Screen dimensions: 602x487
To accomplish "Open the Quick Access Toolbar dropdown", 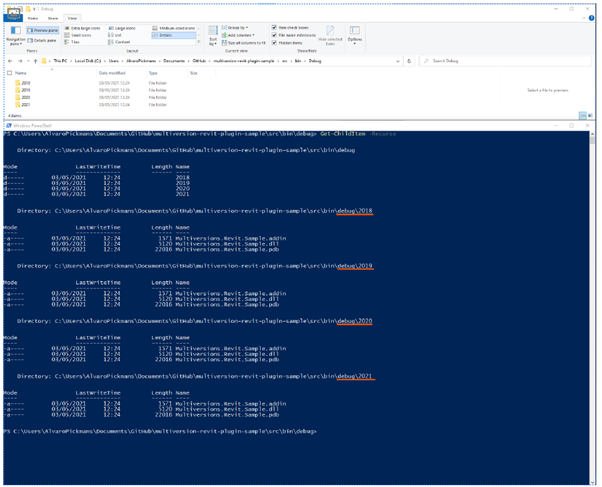I will point(34,9).
